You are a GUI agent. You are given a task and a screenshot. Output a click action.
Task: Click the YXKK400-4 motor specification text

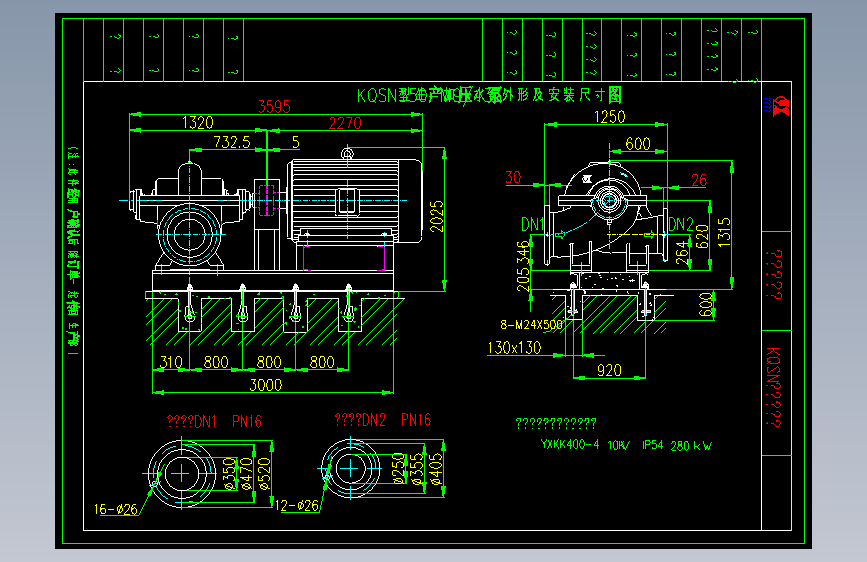pyautogui.click(x=570, y=444)
